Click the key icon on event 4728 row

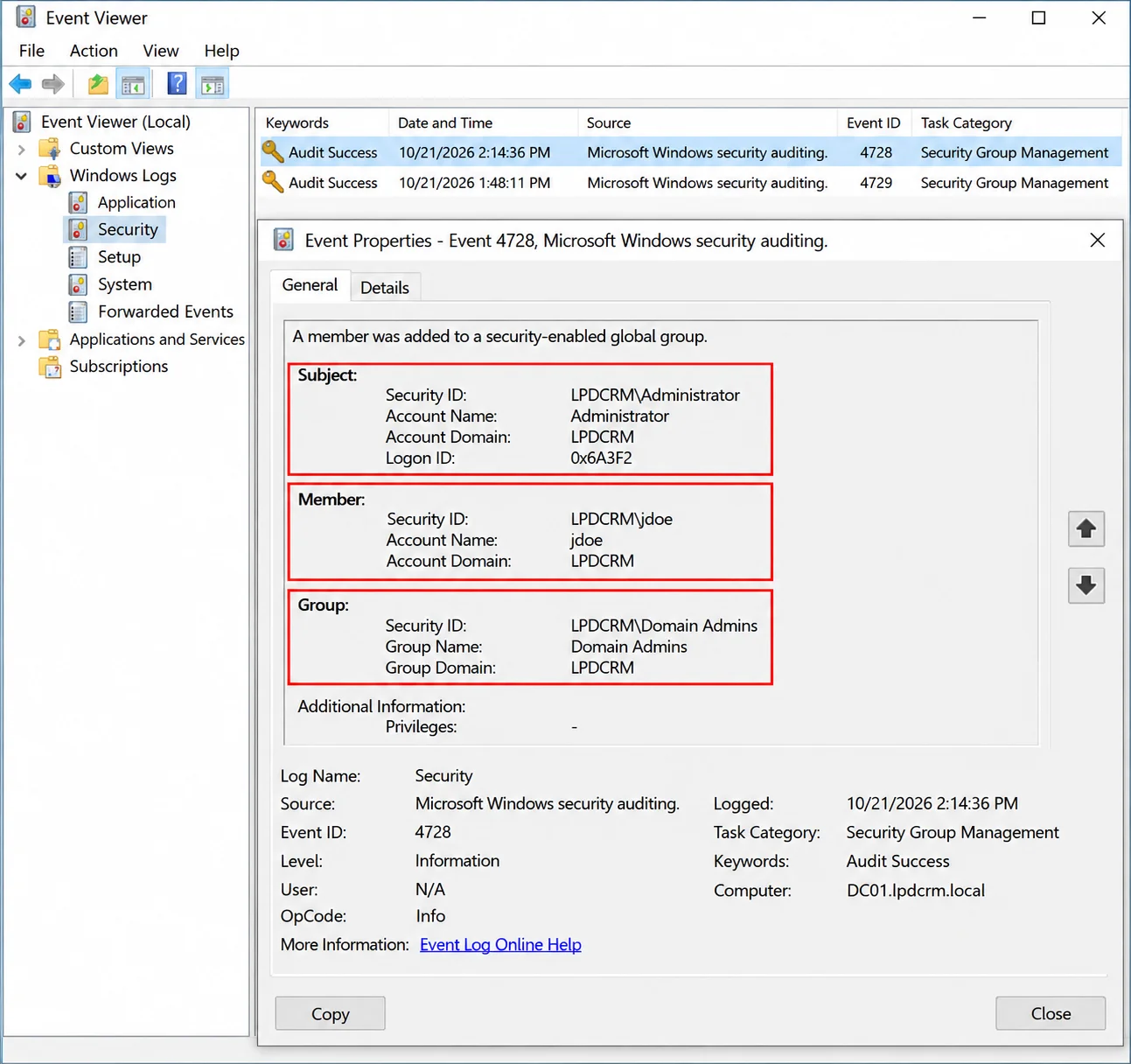[273, 152]
